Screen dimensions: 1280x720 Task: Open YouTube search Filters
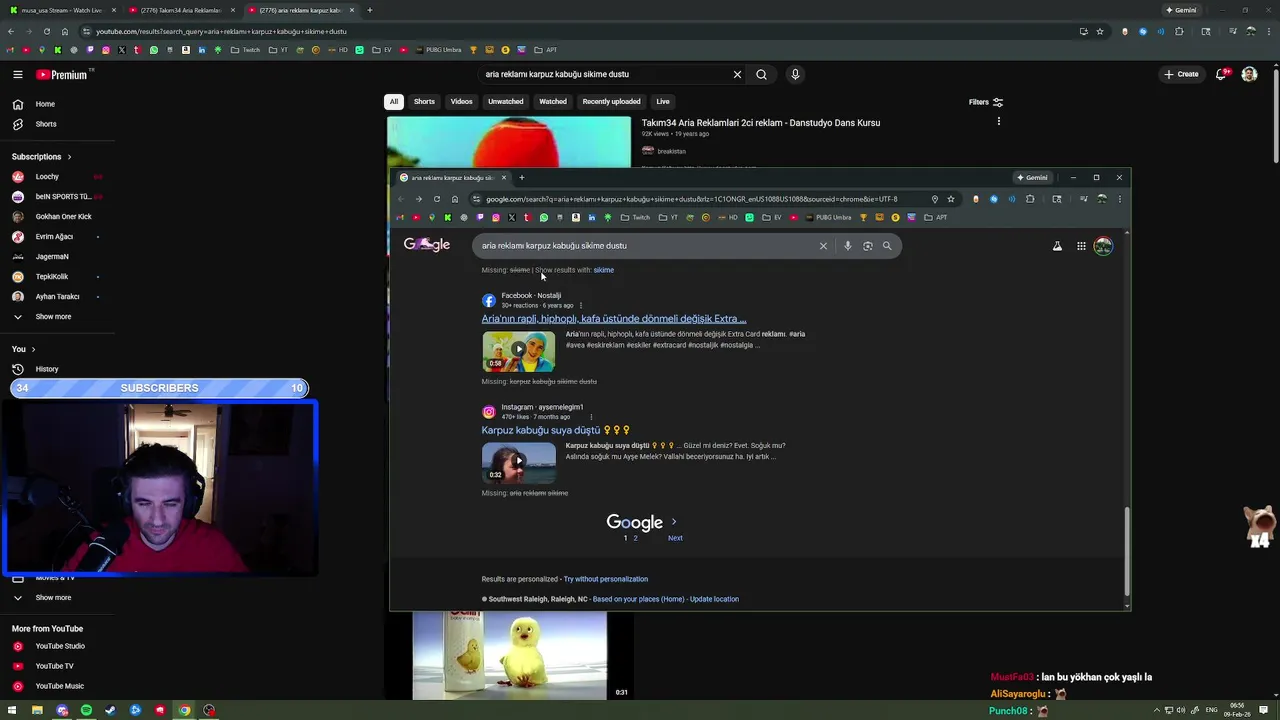(985, 102)
